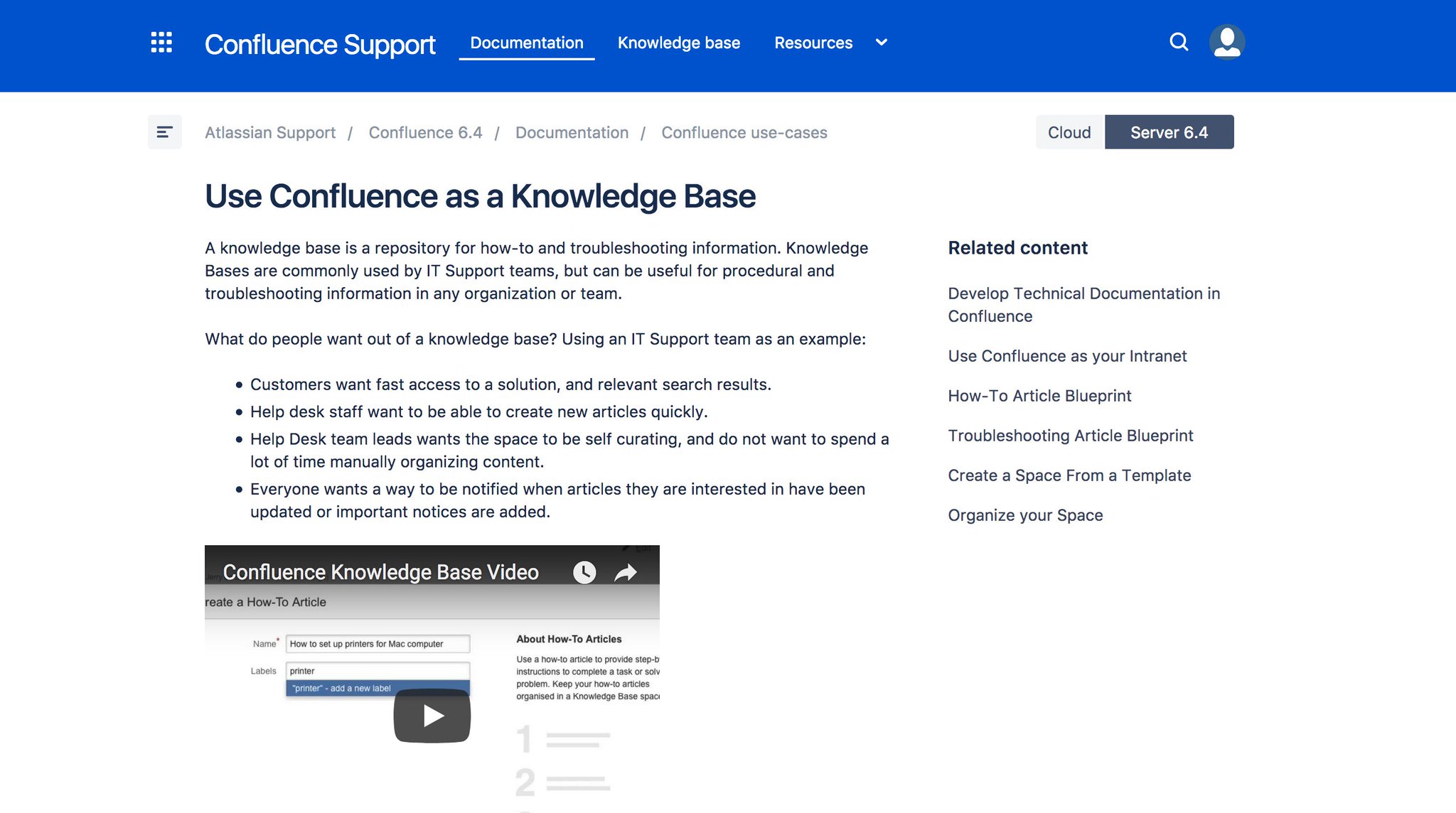The image size is (1456, 813).
Task: Click the search magnifier icon
Action: coord(1179,42)
